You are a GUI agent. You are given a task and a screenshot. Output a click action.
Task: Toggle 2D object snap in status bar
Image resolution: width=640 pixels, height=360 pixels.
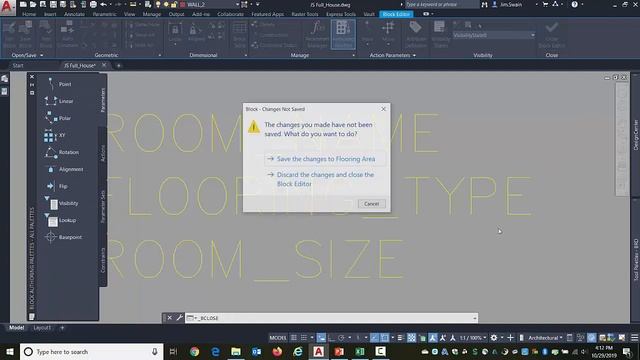384,338
